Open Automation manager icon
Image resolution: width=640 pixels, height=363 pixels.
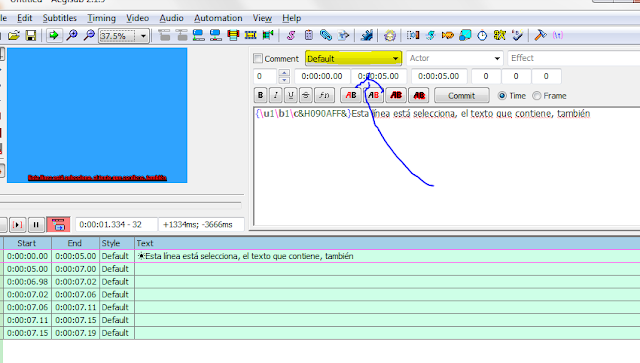point(367,36)
